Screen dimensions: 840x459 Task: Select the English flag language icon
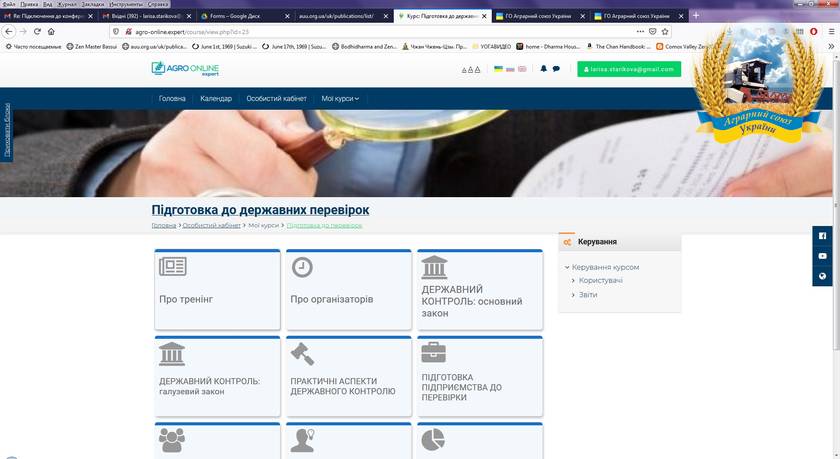522,69
